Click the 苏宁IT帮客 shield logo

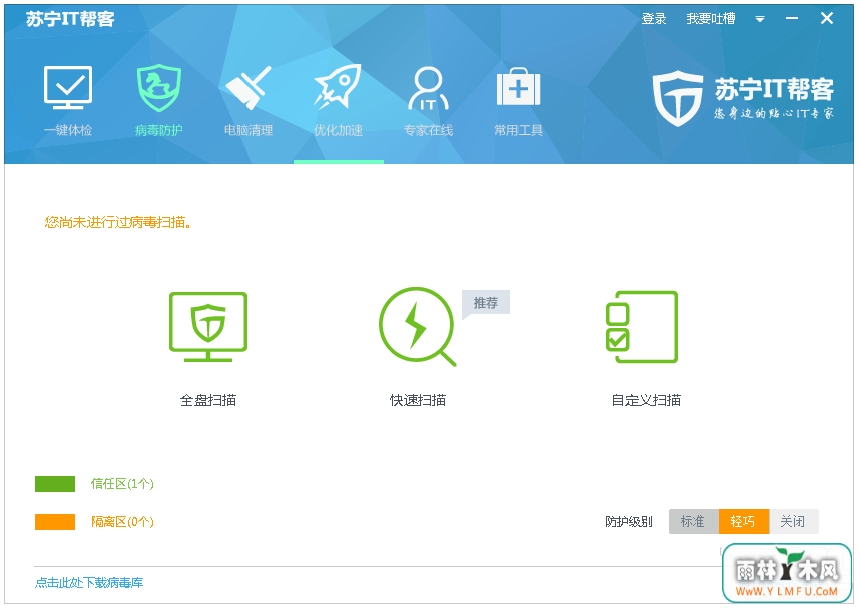click(x=678, y=98)
